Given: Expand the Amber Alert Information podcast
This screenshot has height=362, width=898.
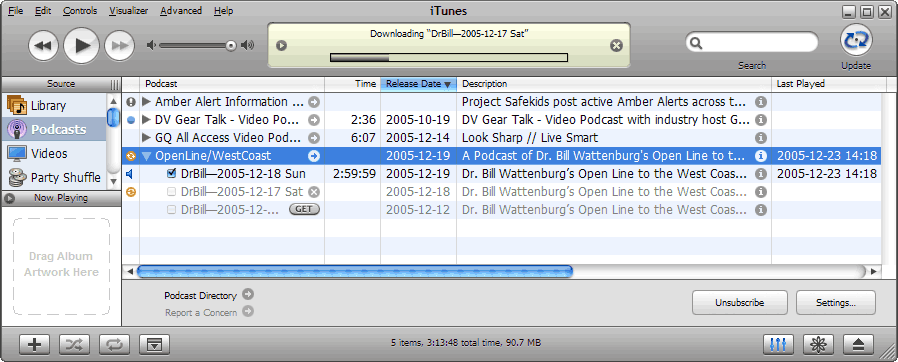Looking at the screenshot, I should click(x=147, y=102).
